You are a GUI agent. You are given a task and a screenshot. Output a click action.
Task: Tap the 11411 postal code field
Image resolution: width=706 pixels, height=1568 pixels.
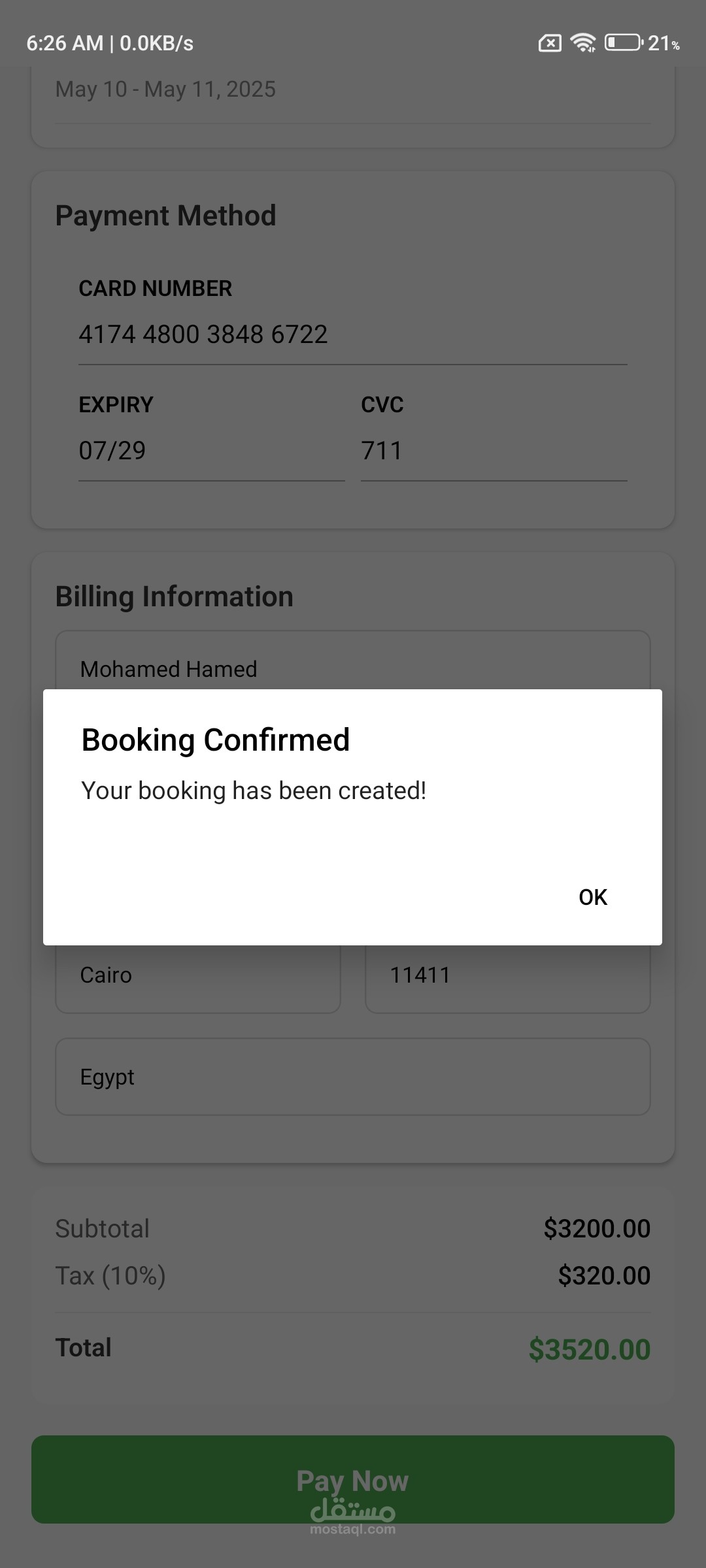[x=507, y=977]
